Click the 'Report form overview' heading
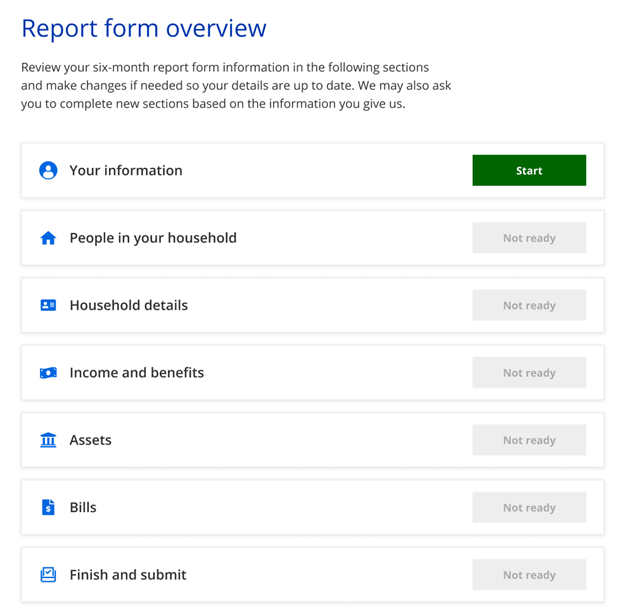This screenshot has height=616, width=624. point(144,28)
